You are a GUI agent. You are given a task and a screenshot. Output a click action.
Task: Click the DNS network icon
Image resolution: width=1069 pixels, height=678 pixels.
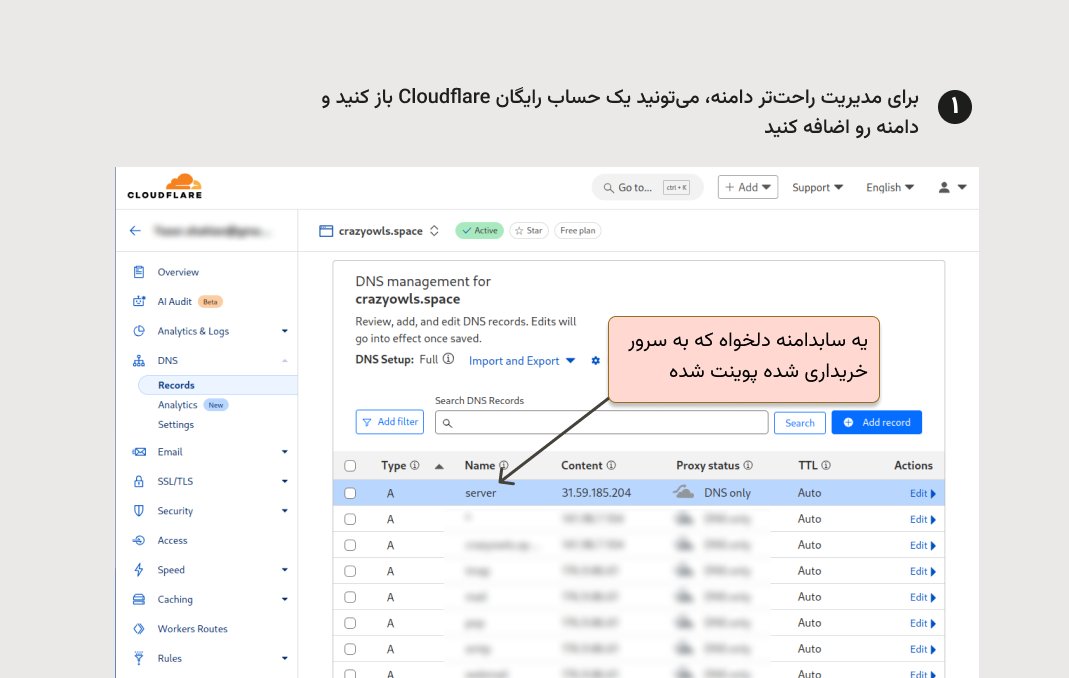tap(139, 360)
